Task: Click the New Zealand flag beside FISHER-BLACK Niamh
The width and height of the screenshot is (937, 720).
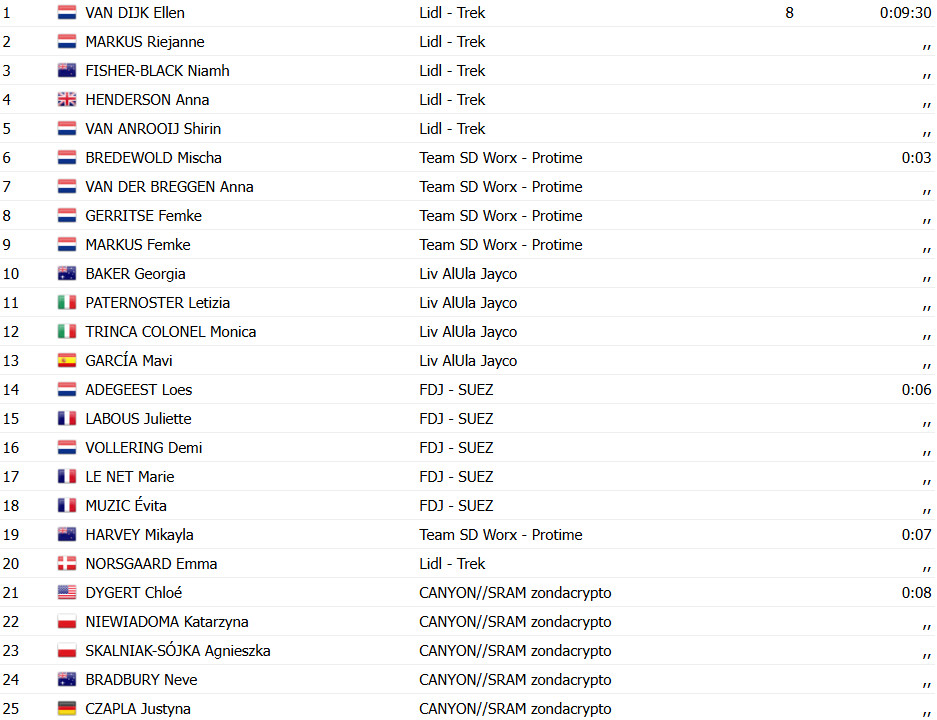Action: tap(67, 71)
